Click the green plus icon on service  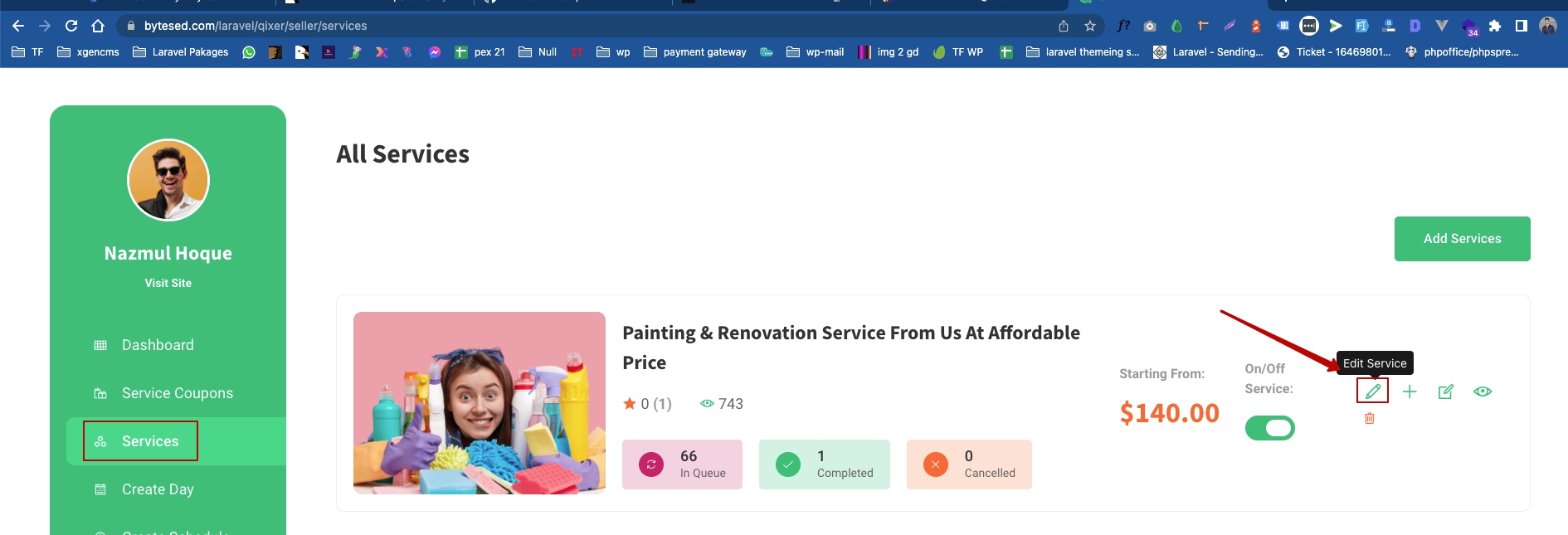click(x=1410, y=392)
